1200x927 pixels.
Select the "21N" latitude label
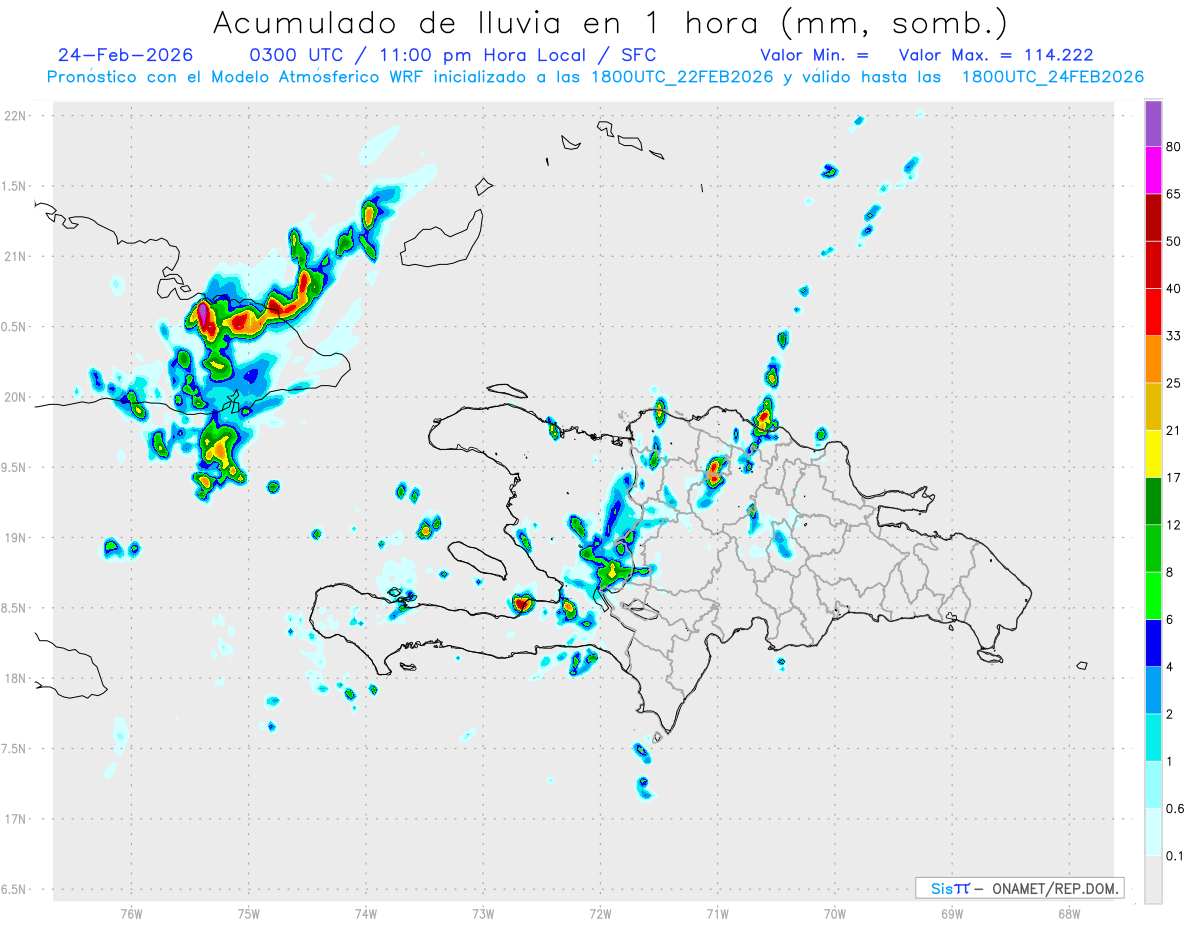point(16,256)
